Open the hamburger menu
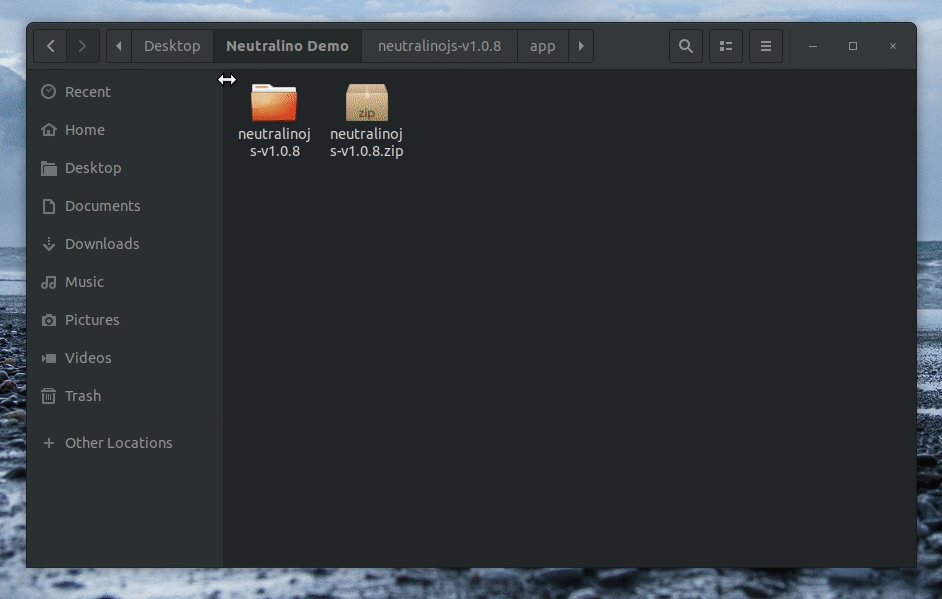This screenshot has width=942, height=599. 765,46
